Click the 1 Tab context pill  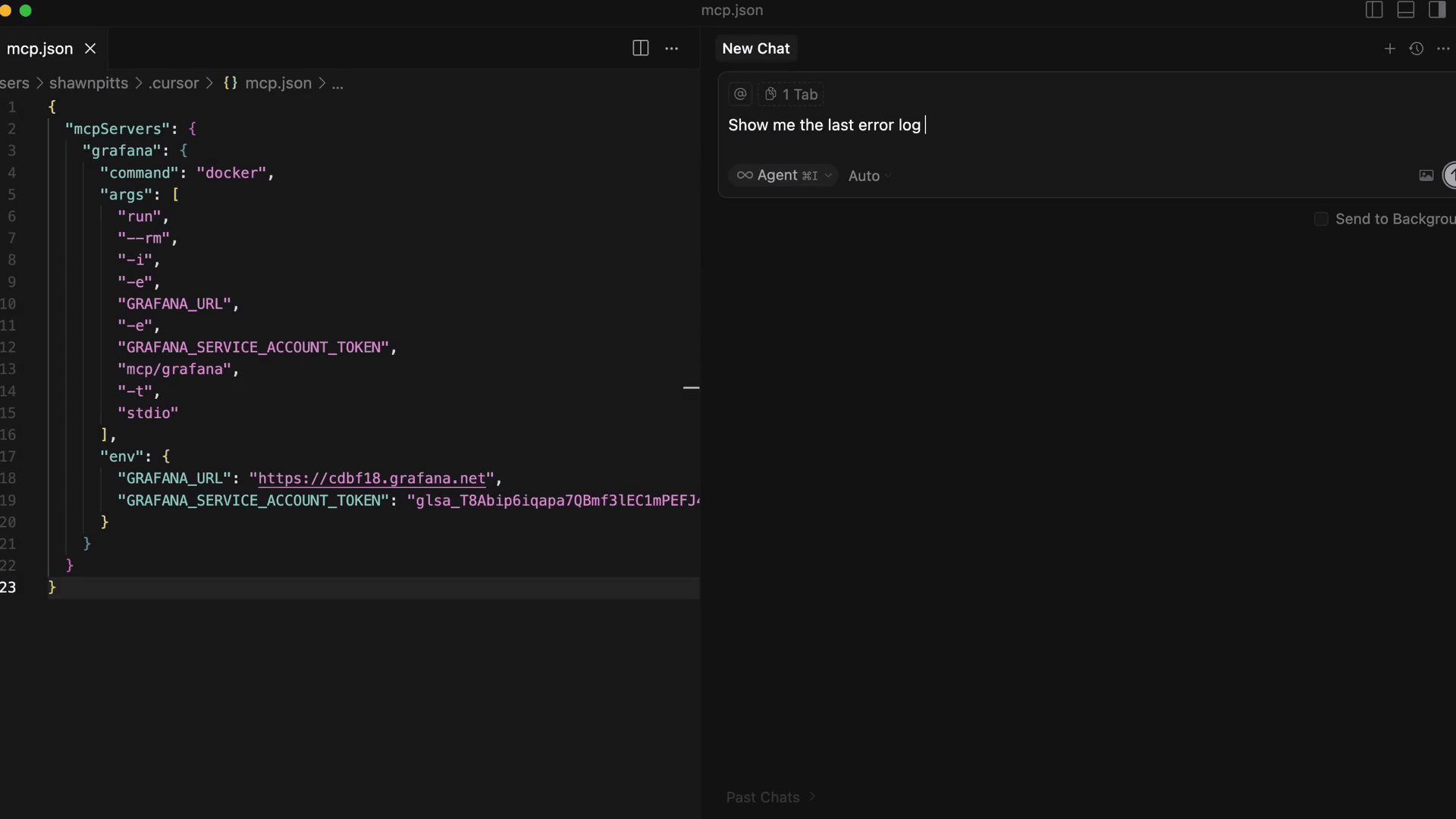tap(792, 94)
